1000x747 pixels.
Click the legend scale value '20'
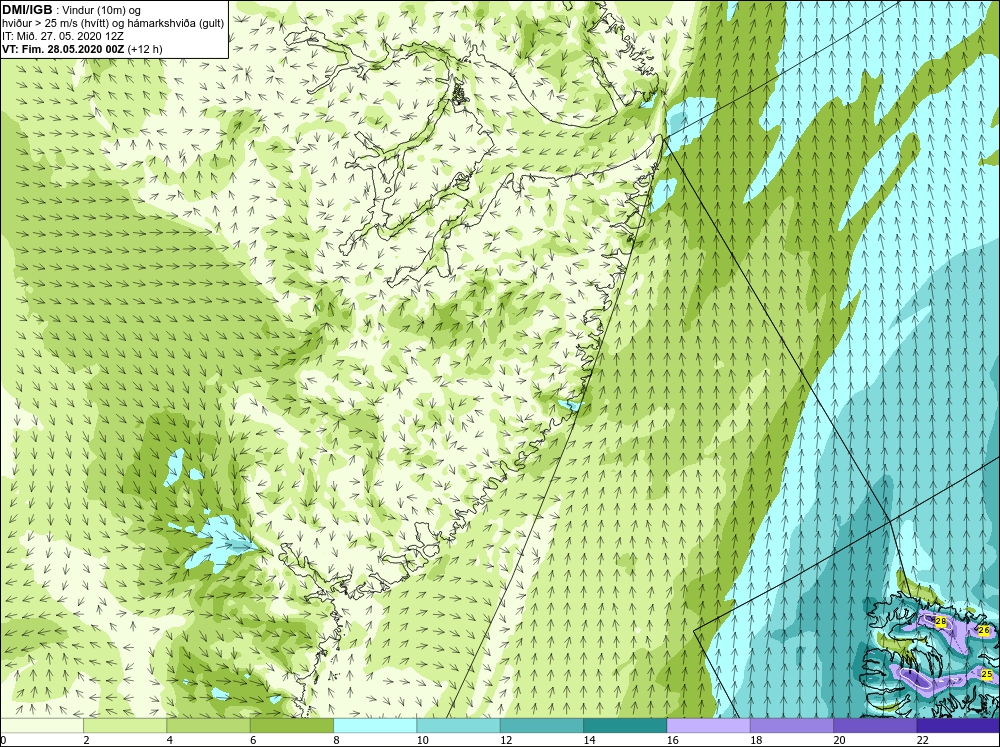pos(839,740)
